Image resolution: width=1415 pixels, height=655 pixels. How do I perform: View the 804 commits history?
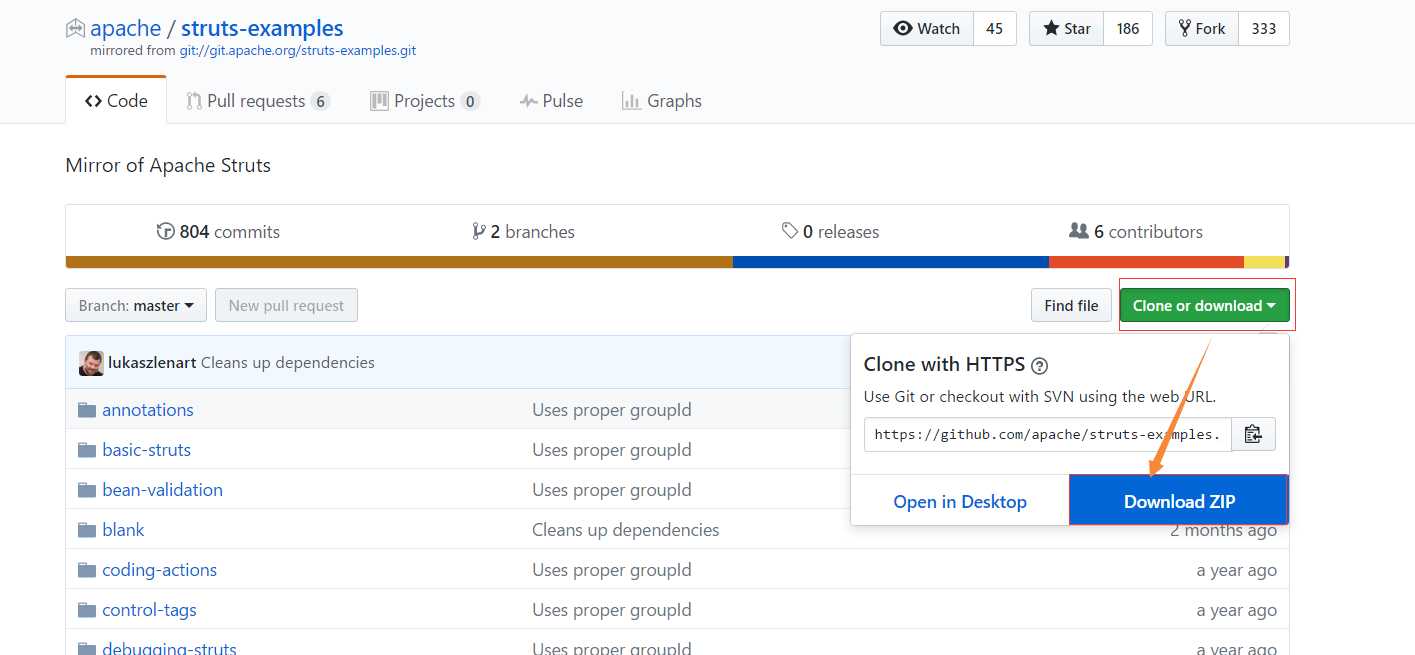[x=218, y=231]
